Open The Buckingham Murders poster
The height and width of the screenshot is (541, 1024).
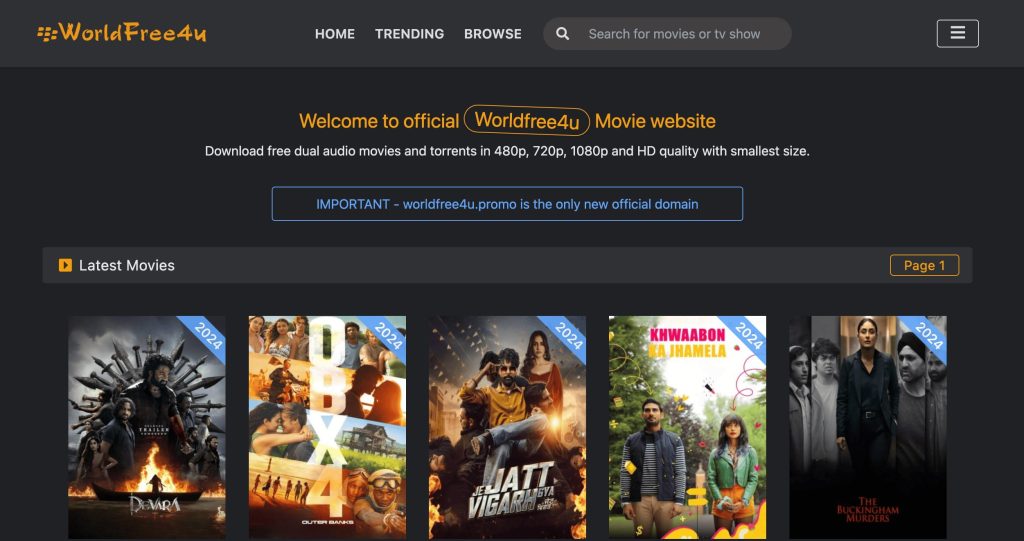click(x=868, y=427)
